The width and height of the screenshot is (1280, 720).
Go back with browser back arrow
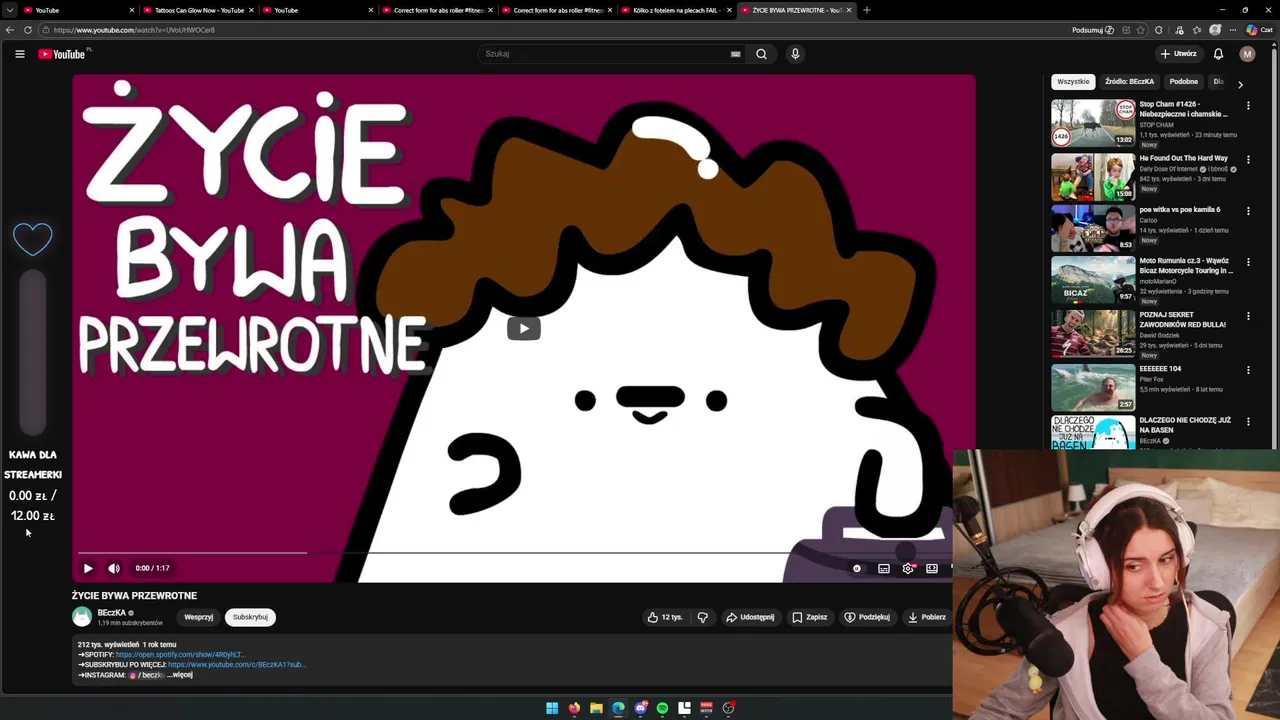10,30
